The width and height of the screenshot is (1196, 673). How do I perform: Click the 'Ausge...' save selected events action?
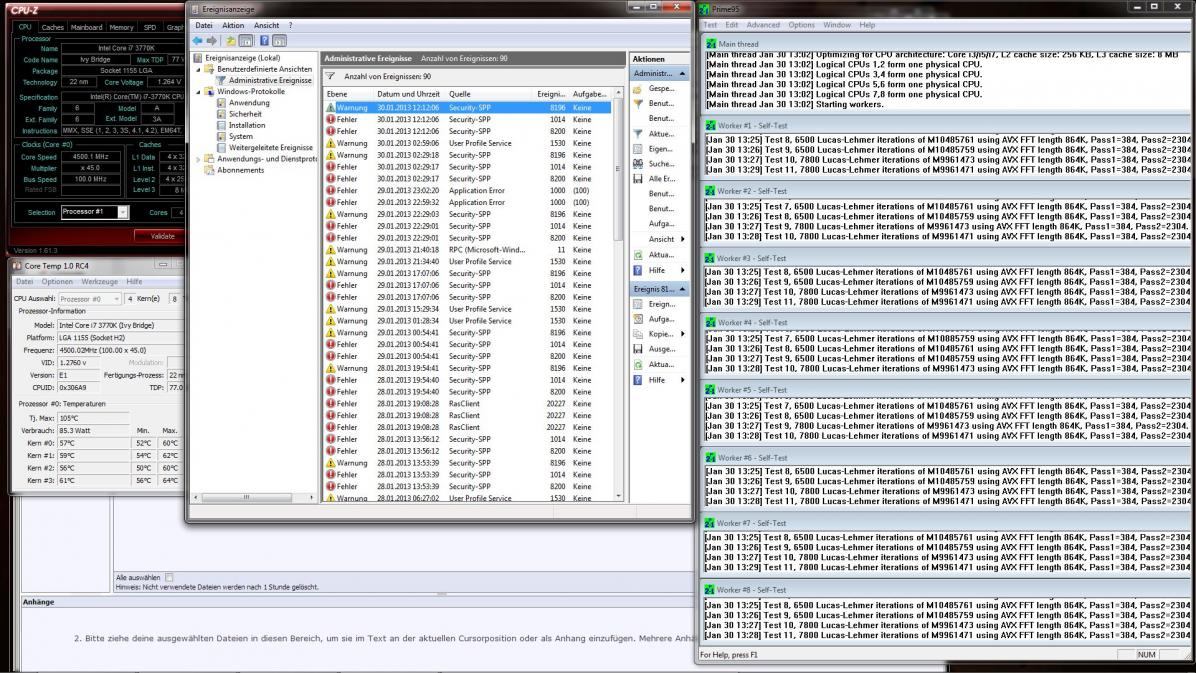[x=661, y=349]
